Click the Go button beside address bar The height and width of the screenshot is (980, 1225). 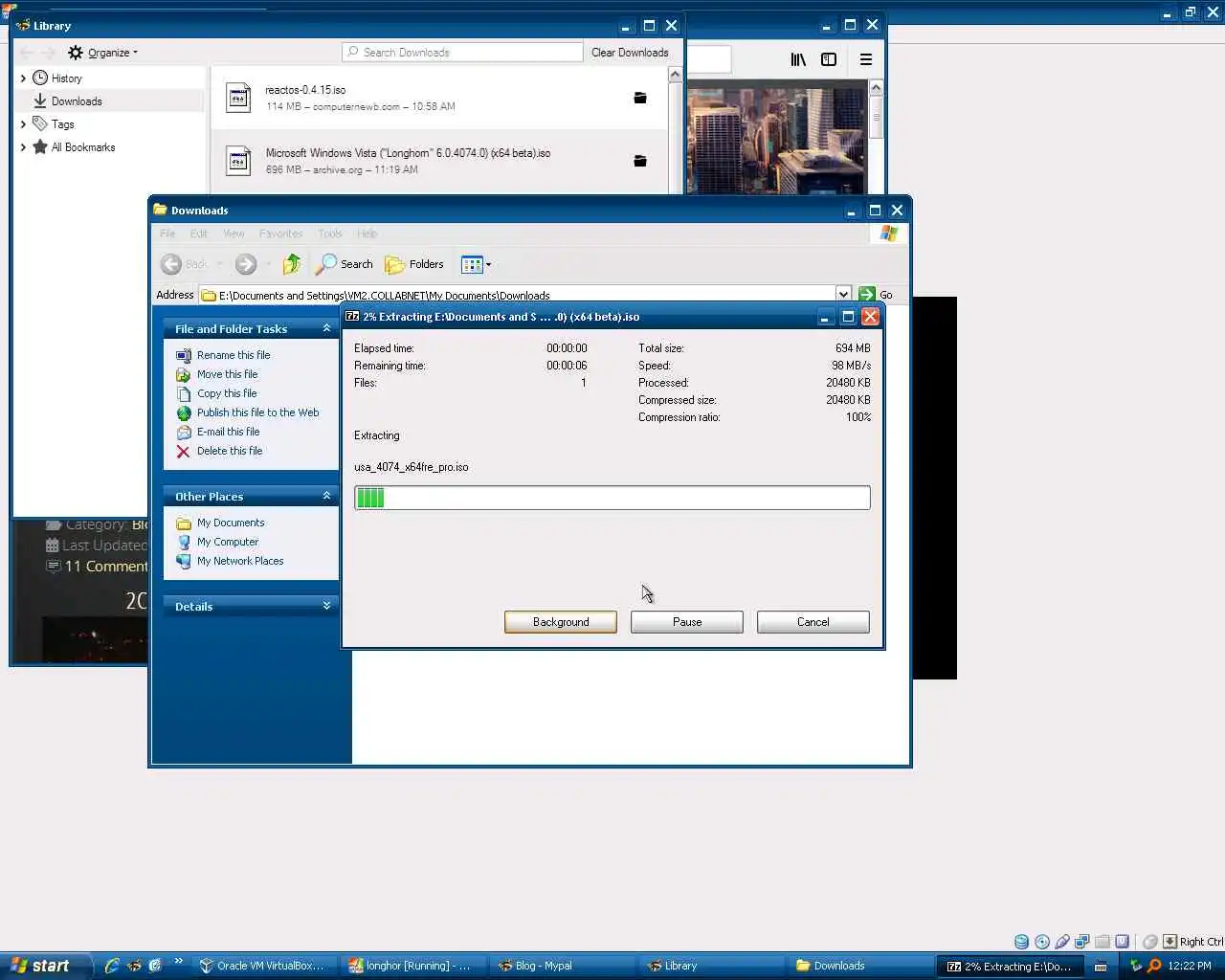coord(877,295)
